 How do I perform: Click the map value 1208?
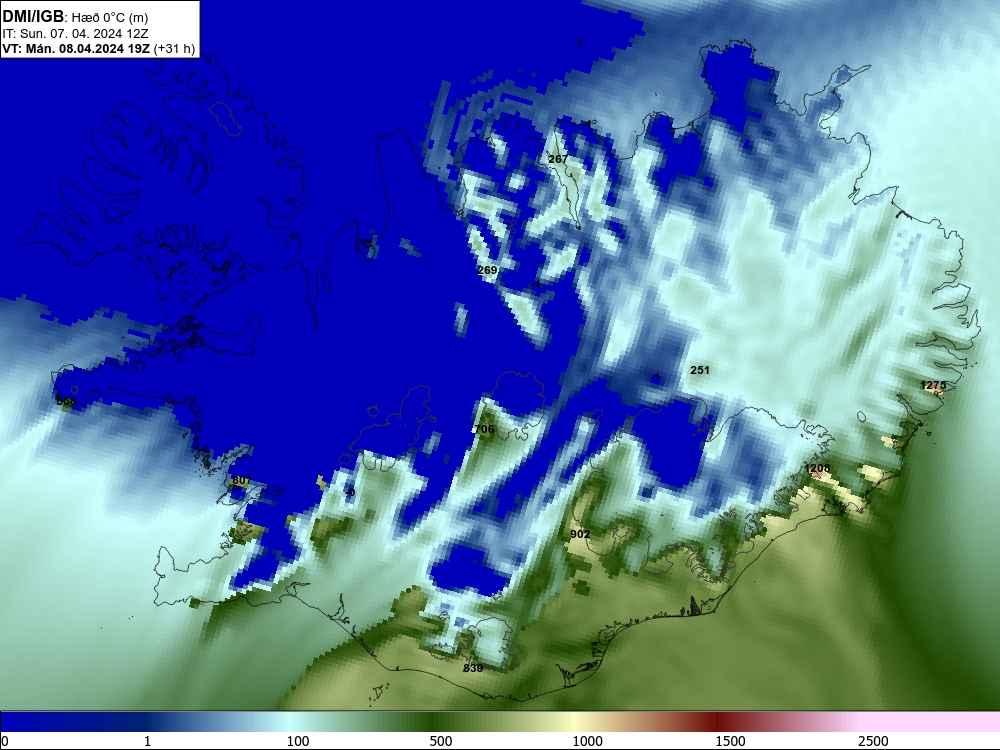coord(818,469)
